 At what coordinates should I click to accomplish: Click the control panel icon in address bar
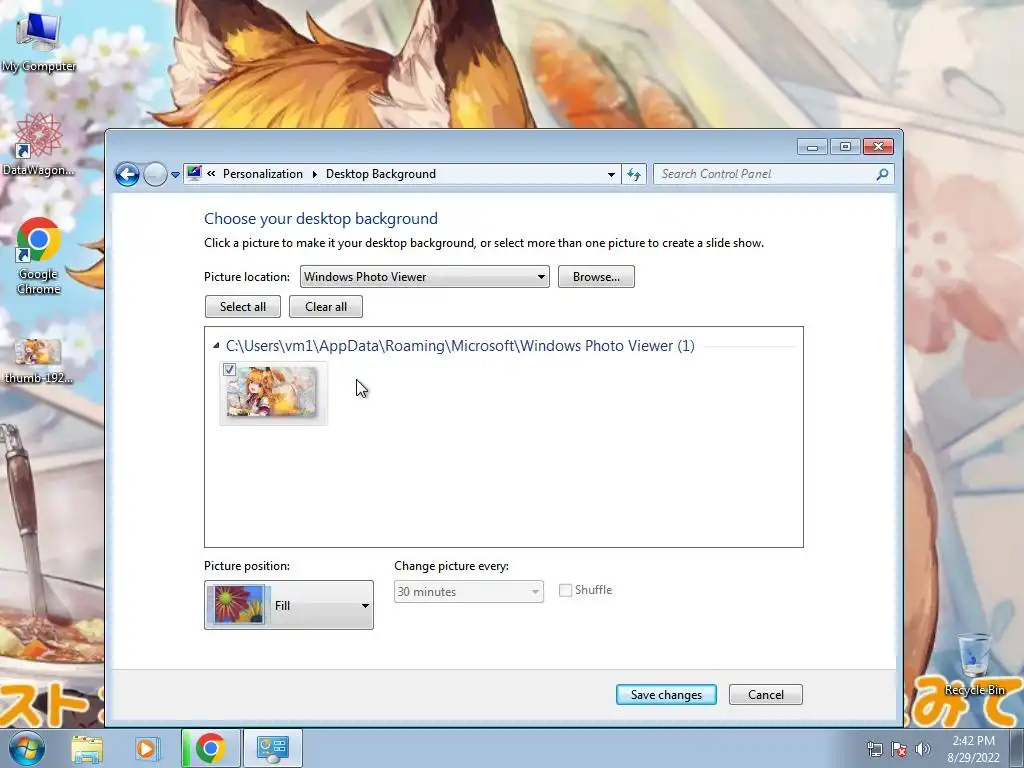(194, 173)
